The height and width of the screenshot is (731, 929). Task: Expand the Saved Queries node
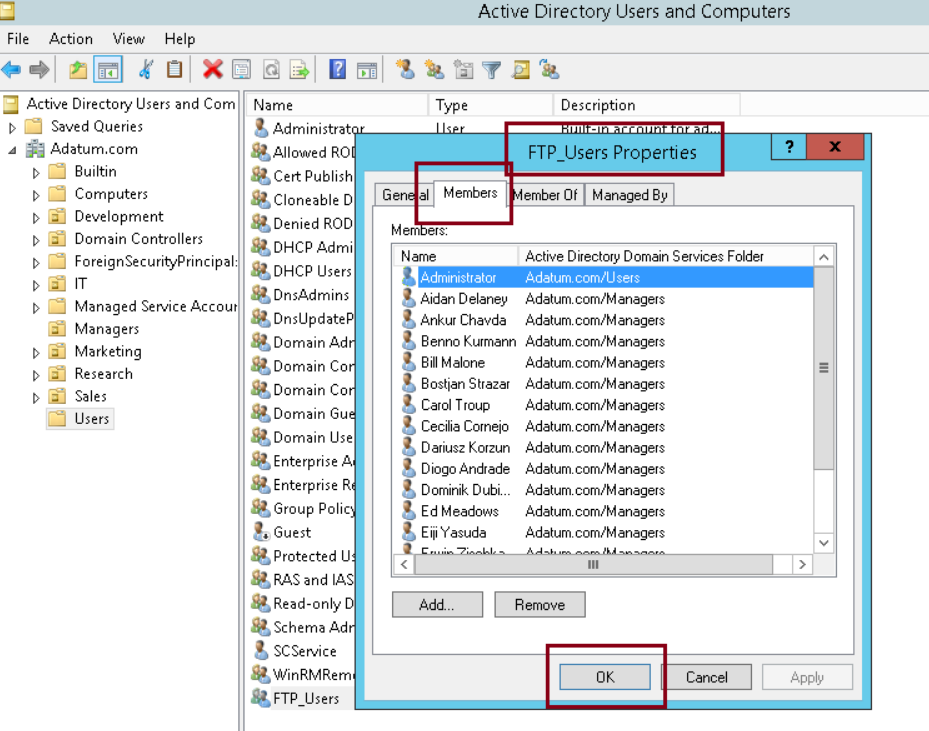pos(12,127)
